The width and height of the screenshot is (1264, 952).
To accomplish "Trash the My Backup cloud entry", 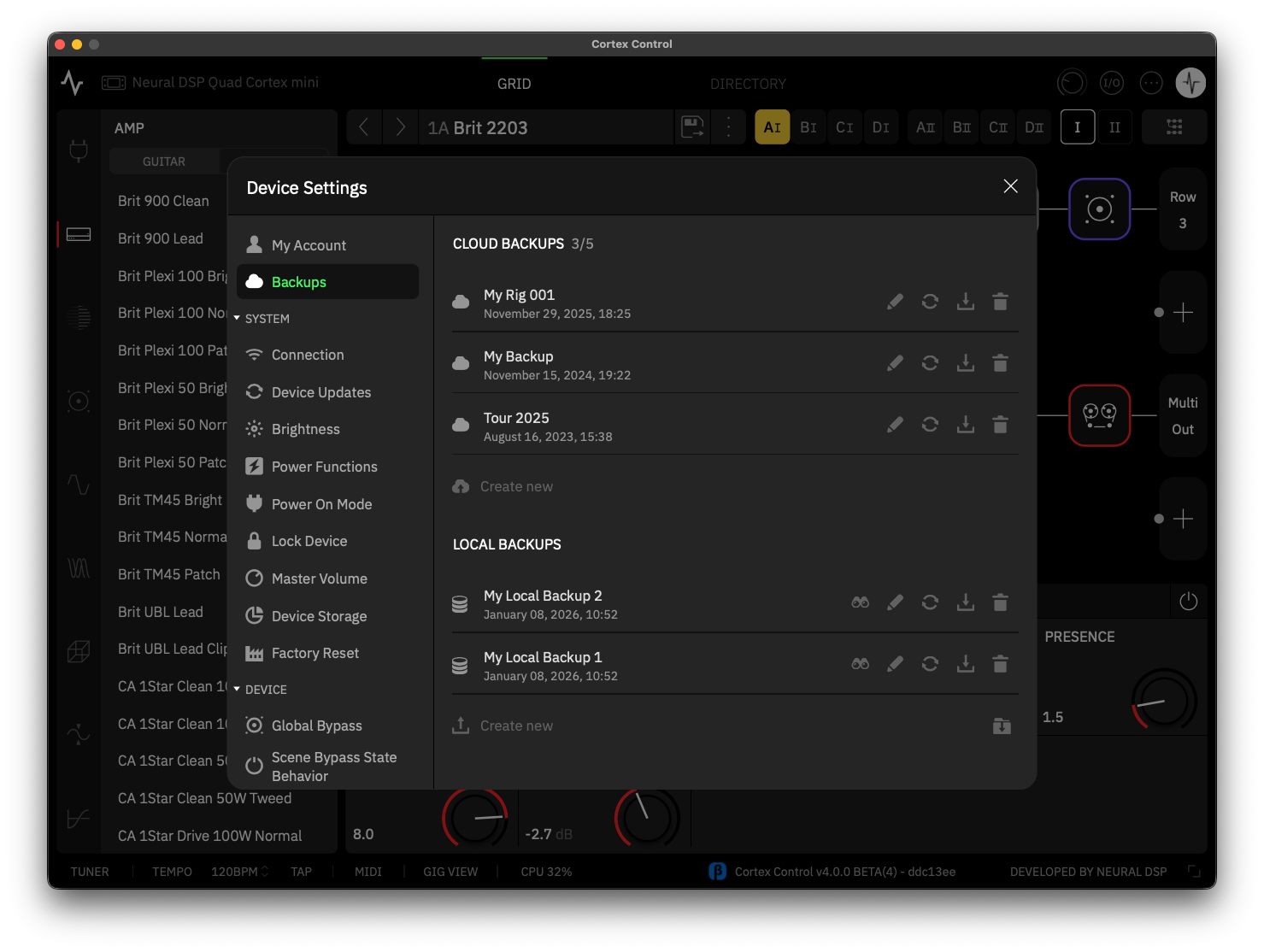I will (x=1000, y=363).
